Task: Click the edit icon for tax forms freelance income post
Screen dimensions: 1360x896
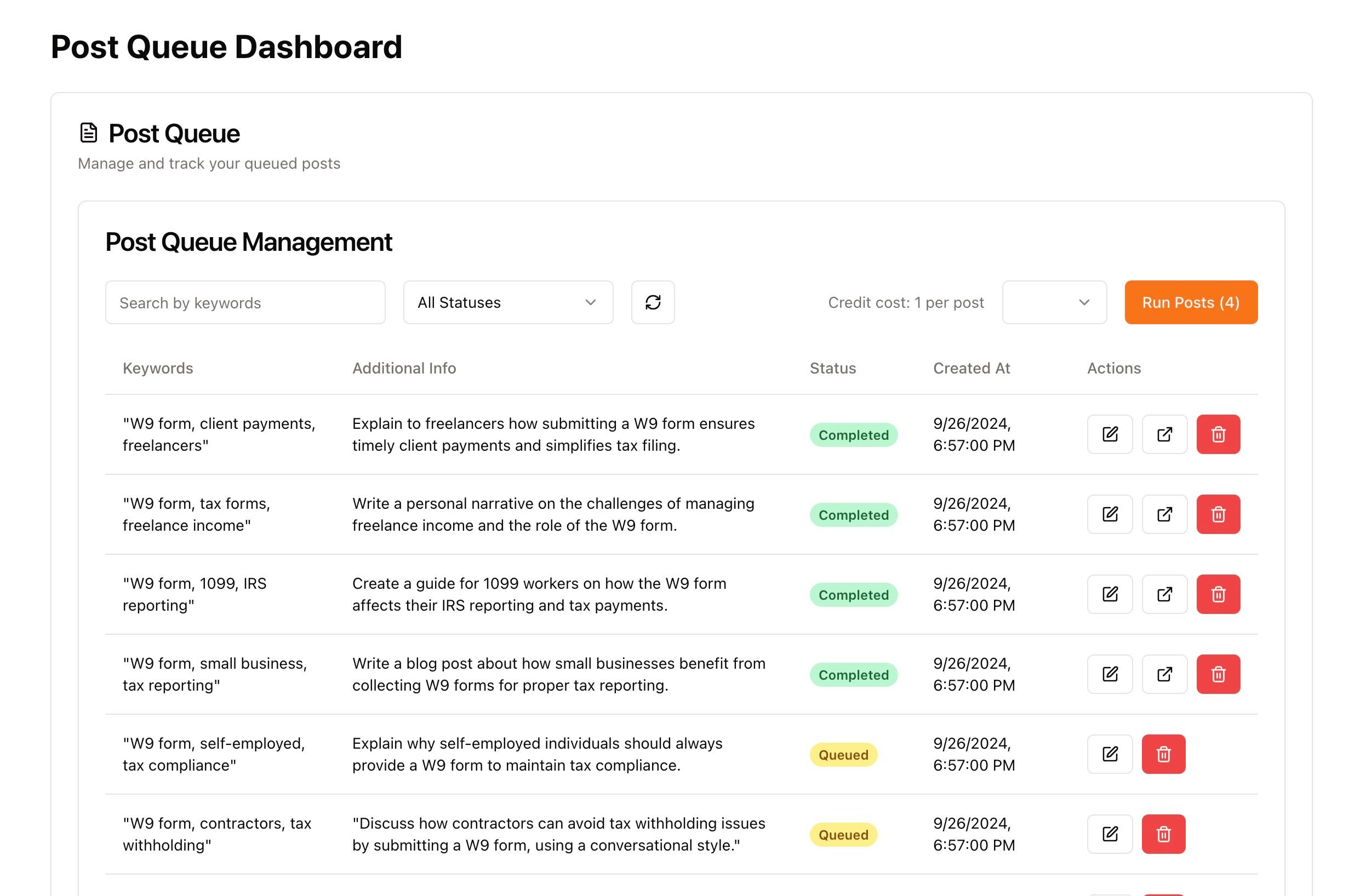Action: tap(1110, 514)
